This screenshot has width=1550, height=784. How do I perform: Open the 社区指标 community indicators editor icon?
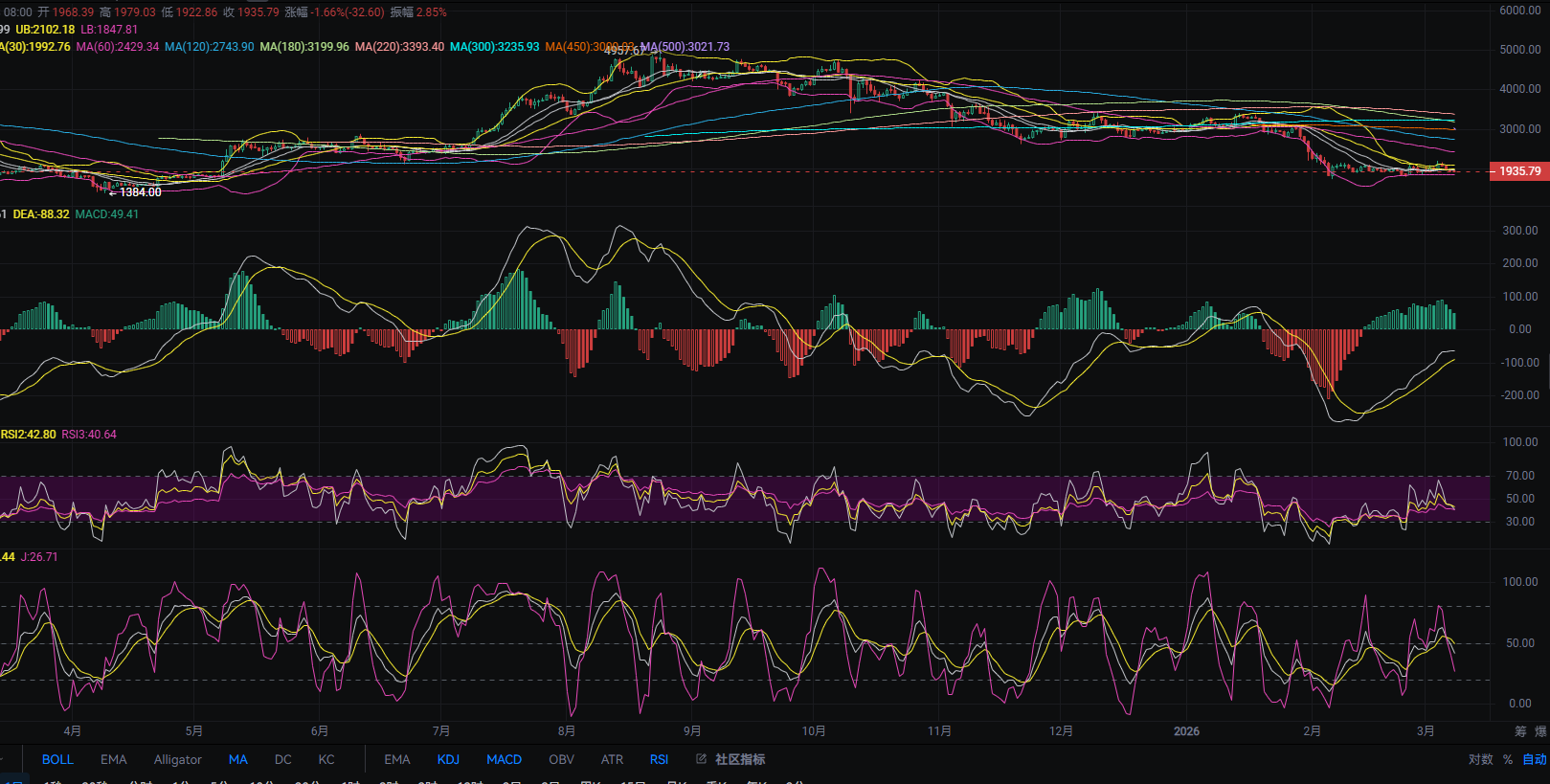702,759
